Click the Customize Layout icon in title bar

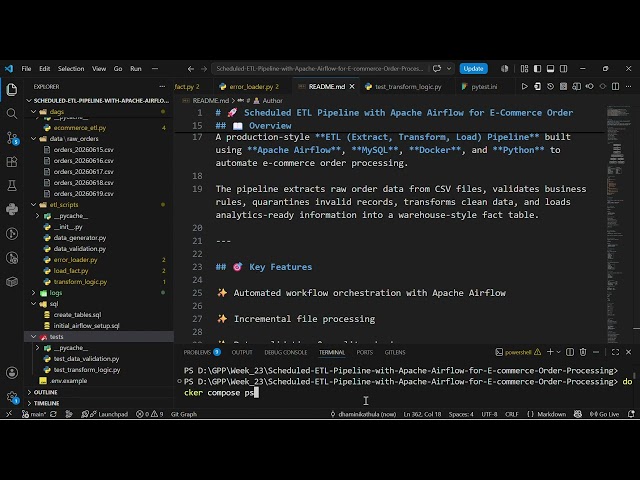click(524, 69)
